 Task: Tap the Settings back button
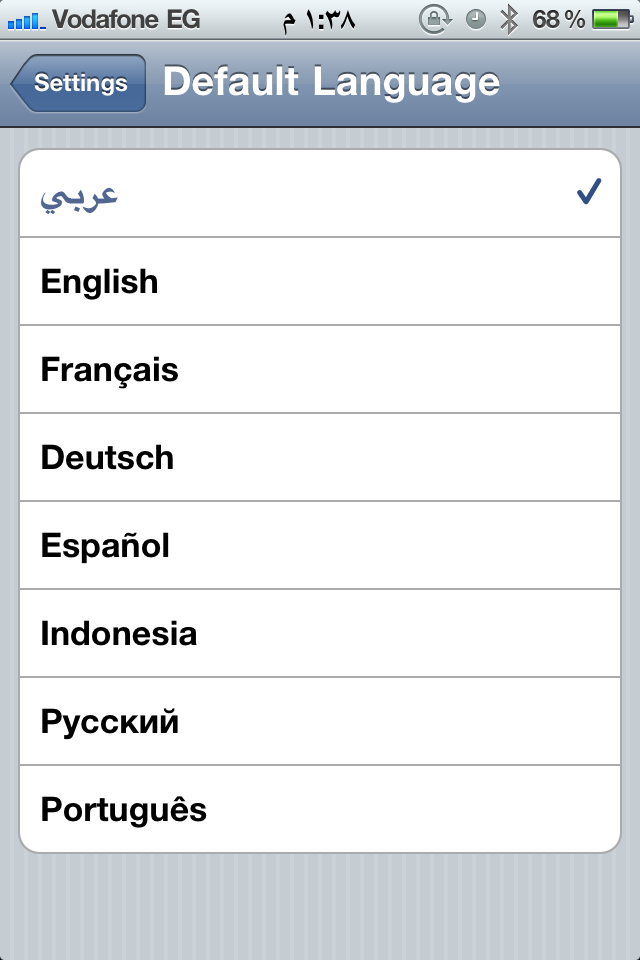coord(79,83)
